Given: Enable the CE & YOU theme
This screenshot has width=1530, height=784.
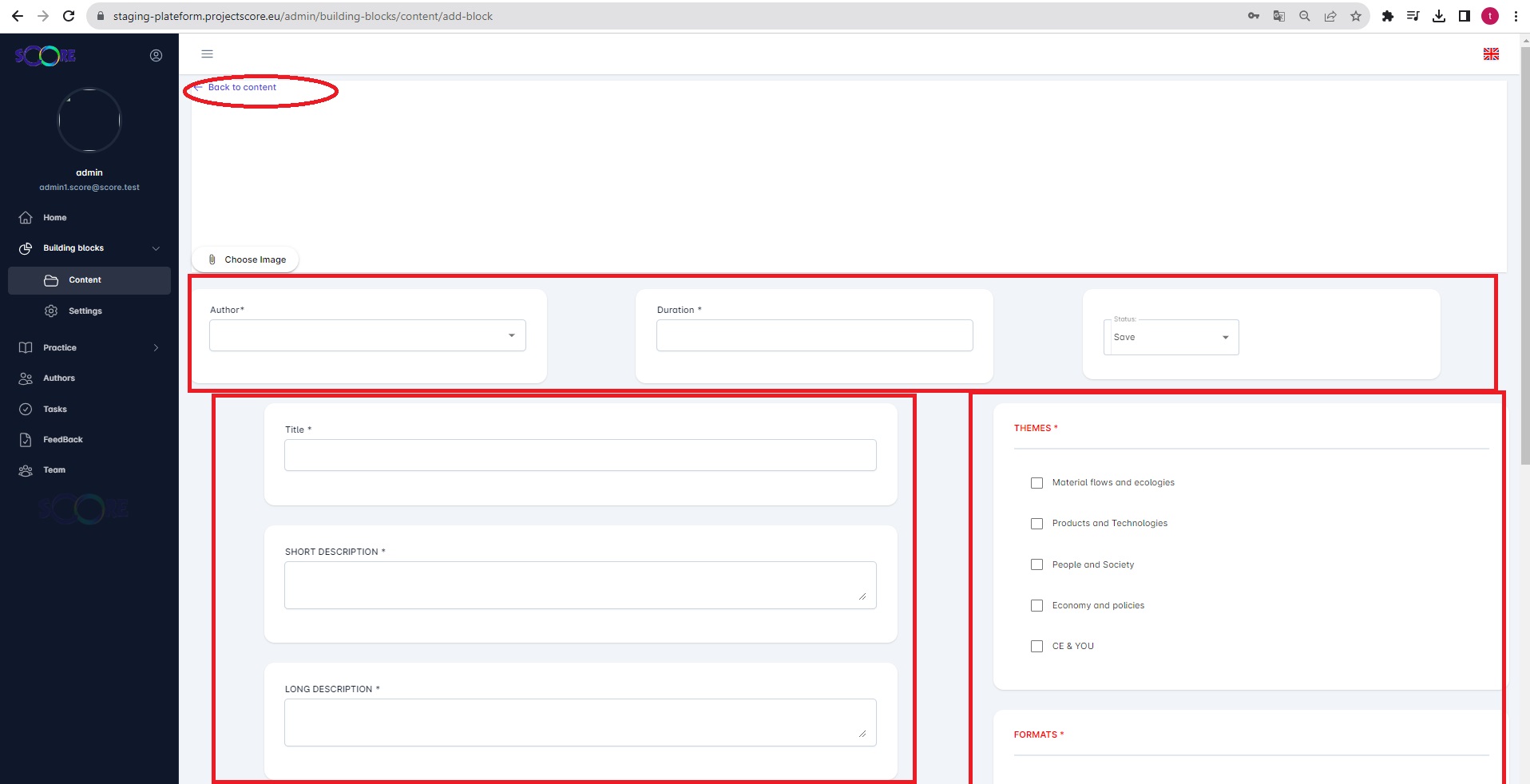Looking at the screenshot, I should (1037, 647).
